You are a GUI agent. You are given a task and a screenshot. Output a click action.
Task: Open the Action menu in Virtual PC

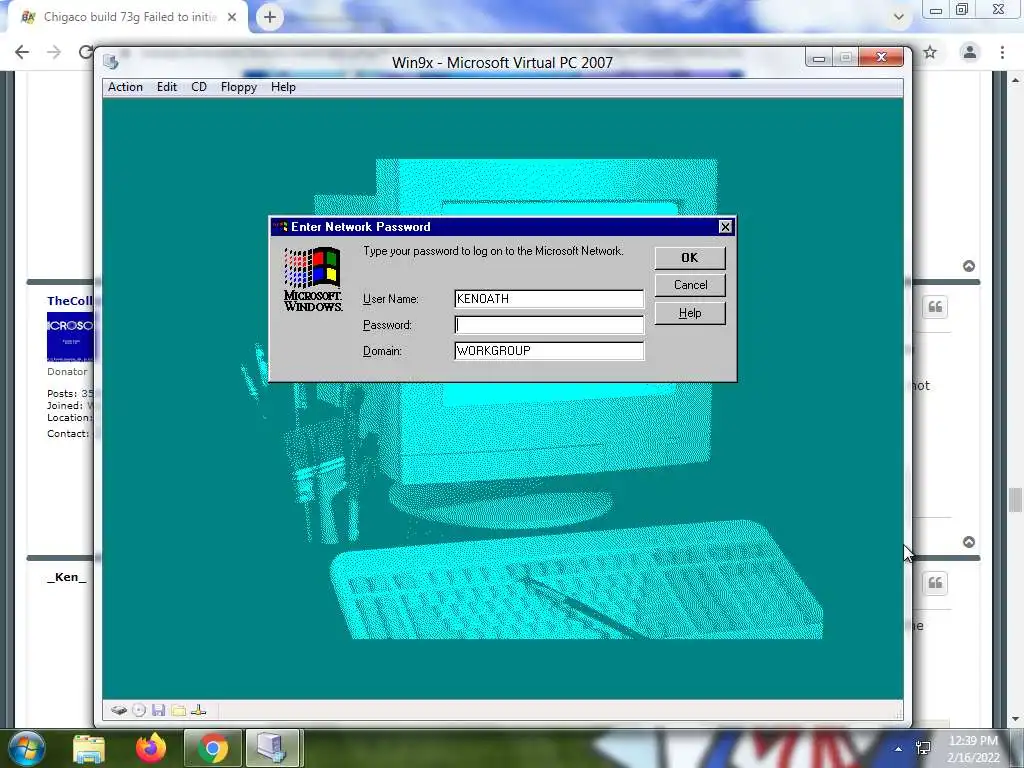pos(125,87)
